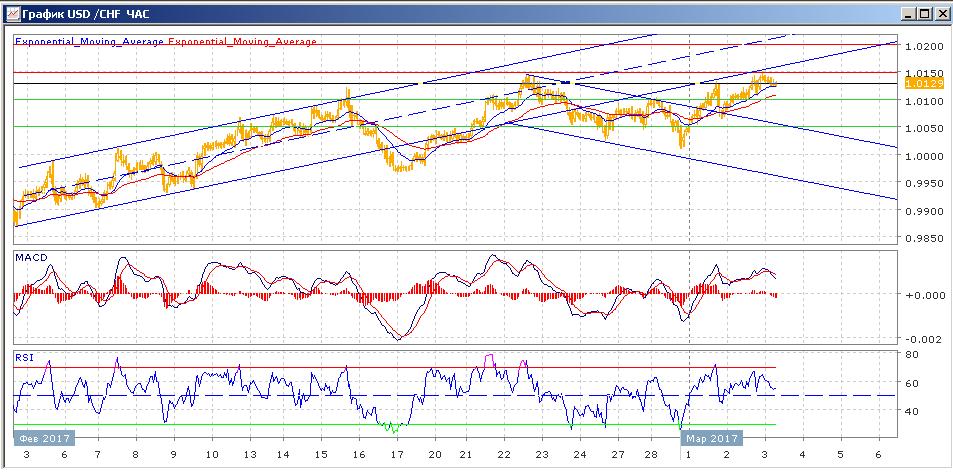Click the 1.0200 price axis value
The image size is (953, 474).
tap(923, 46)
